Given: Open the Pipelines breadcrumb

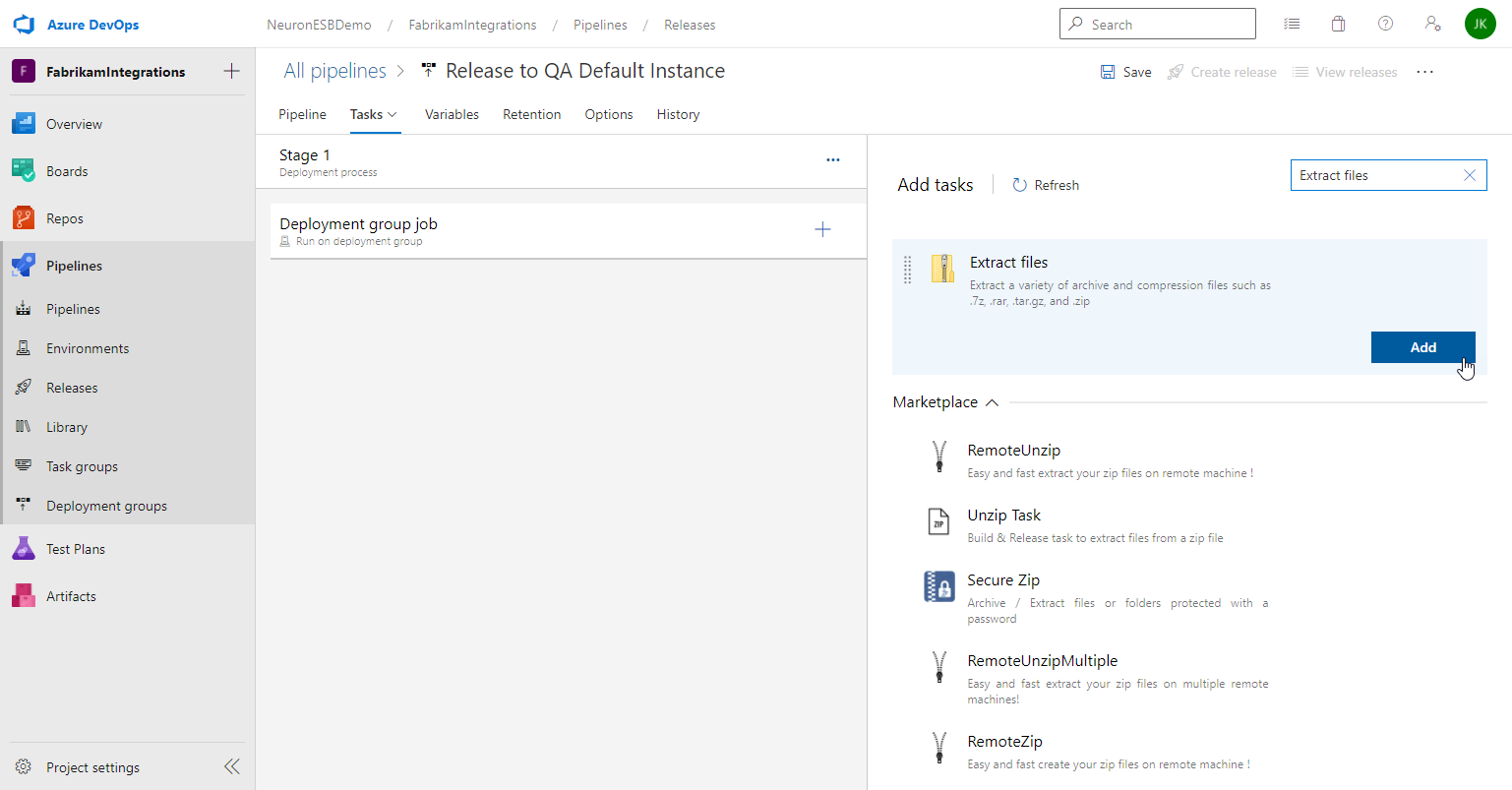Looking at the screenshot, I should click(600, 25).
